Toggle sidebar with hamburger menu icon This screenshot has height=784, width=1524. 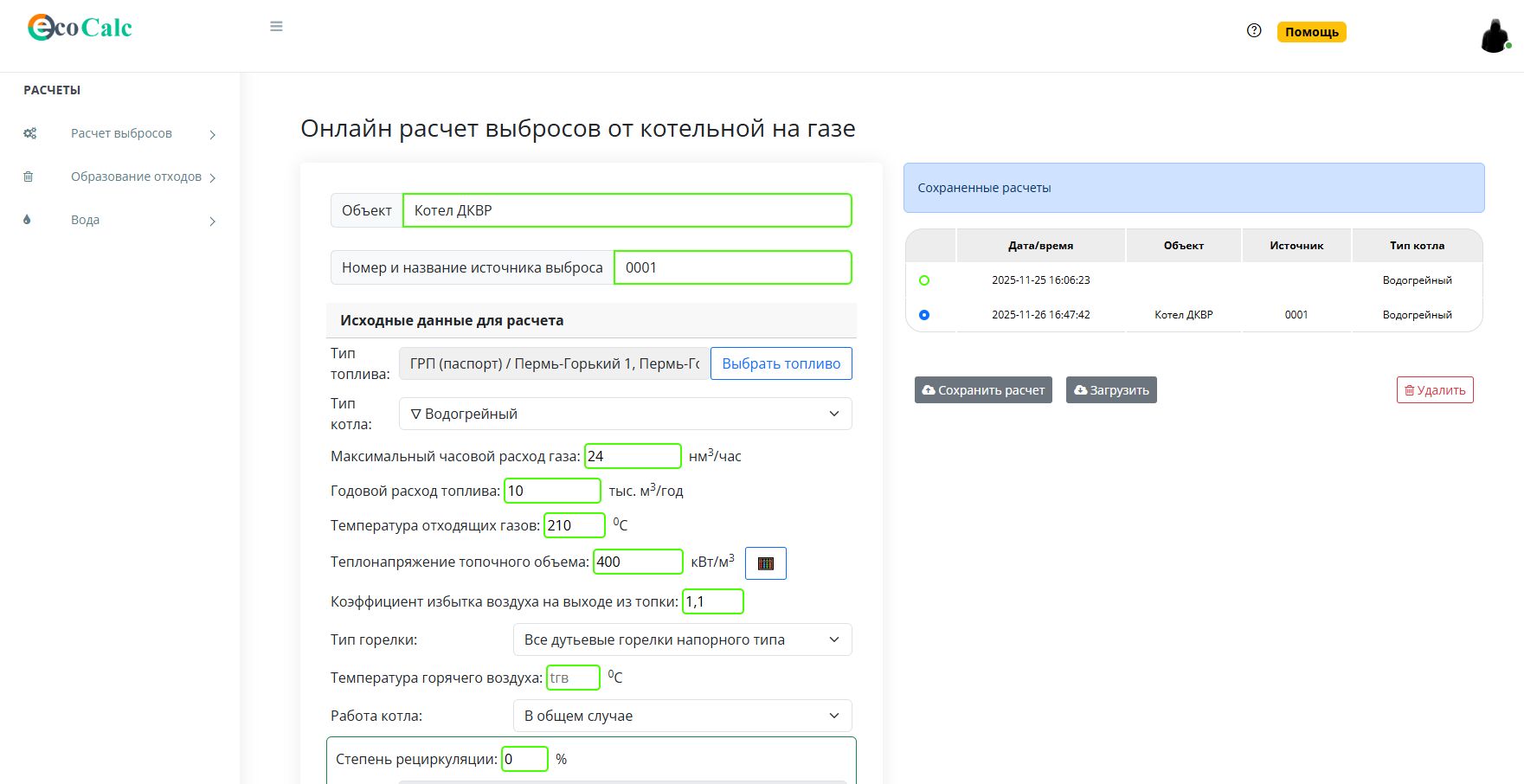pos(276,27)
